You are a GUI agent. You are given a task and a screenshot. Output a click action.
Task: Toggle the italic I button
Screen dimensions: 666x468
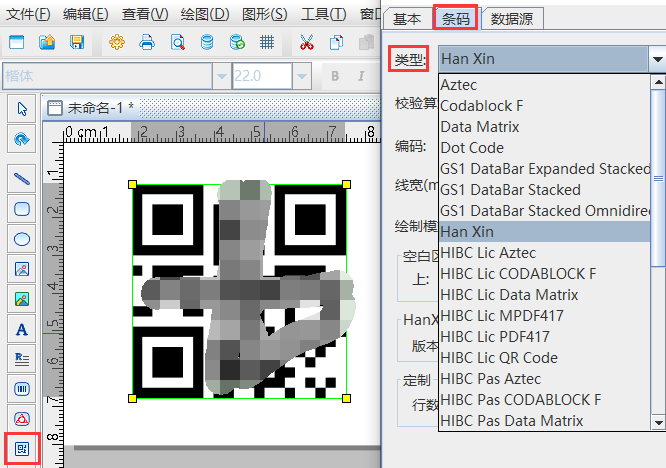[361, 76]
